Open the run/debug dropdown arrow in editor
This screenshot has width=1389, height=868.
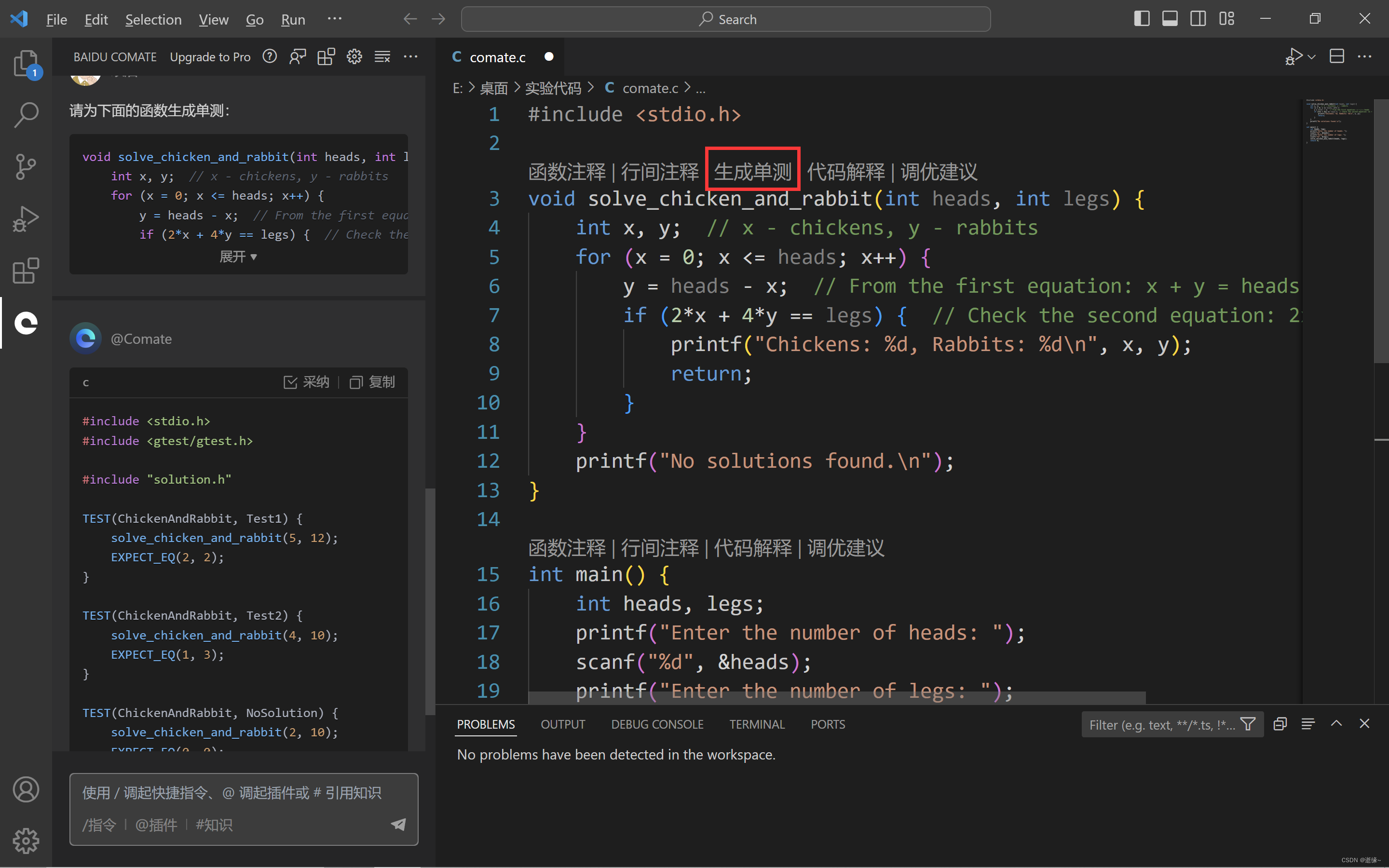[1312, 57]
